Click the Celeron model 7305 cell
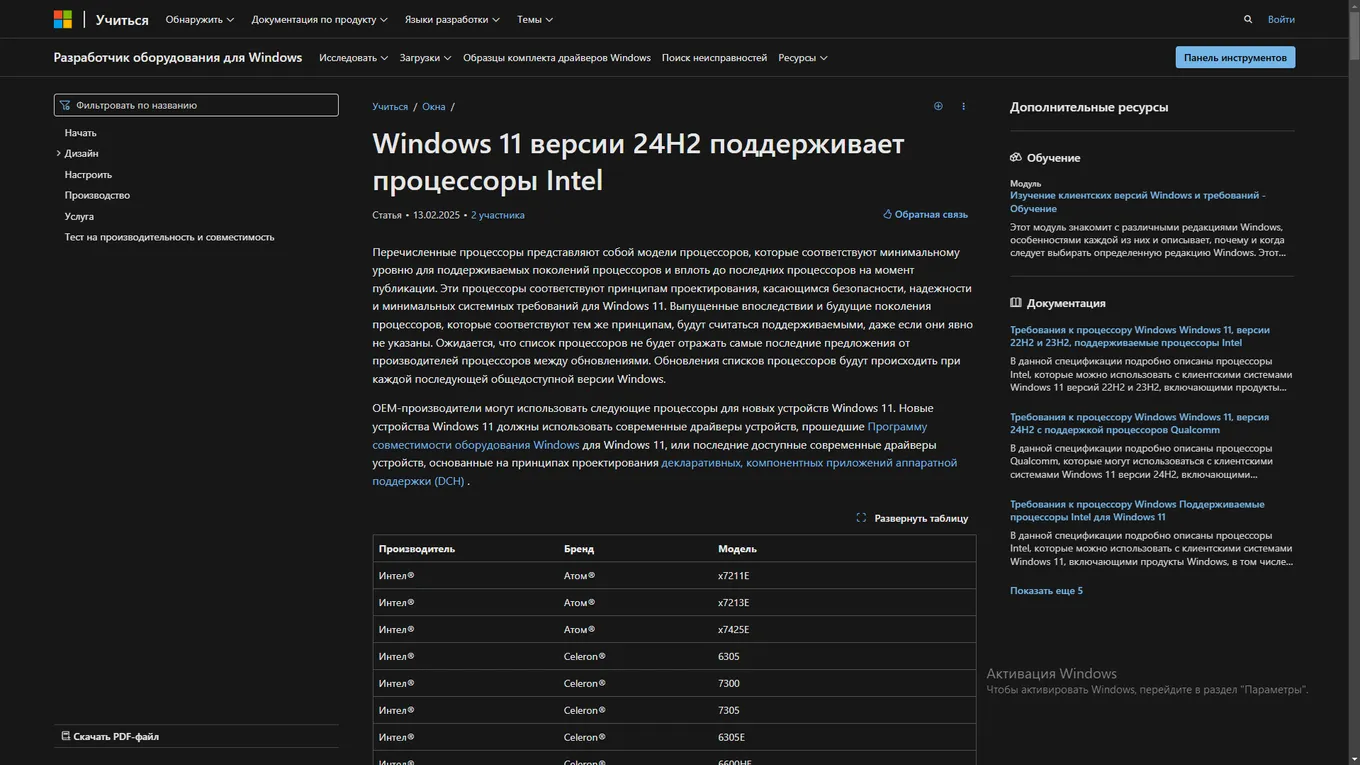 [x=729, y=711]
